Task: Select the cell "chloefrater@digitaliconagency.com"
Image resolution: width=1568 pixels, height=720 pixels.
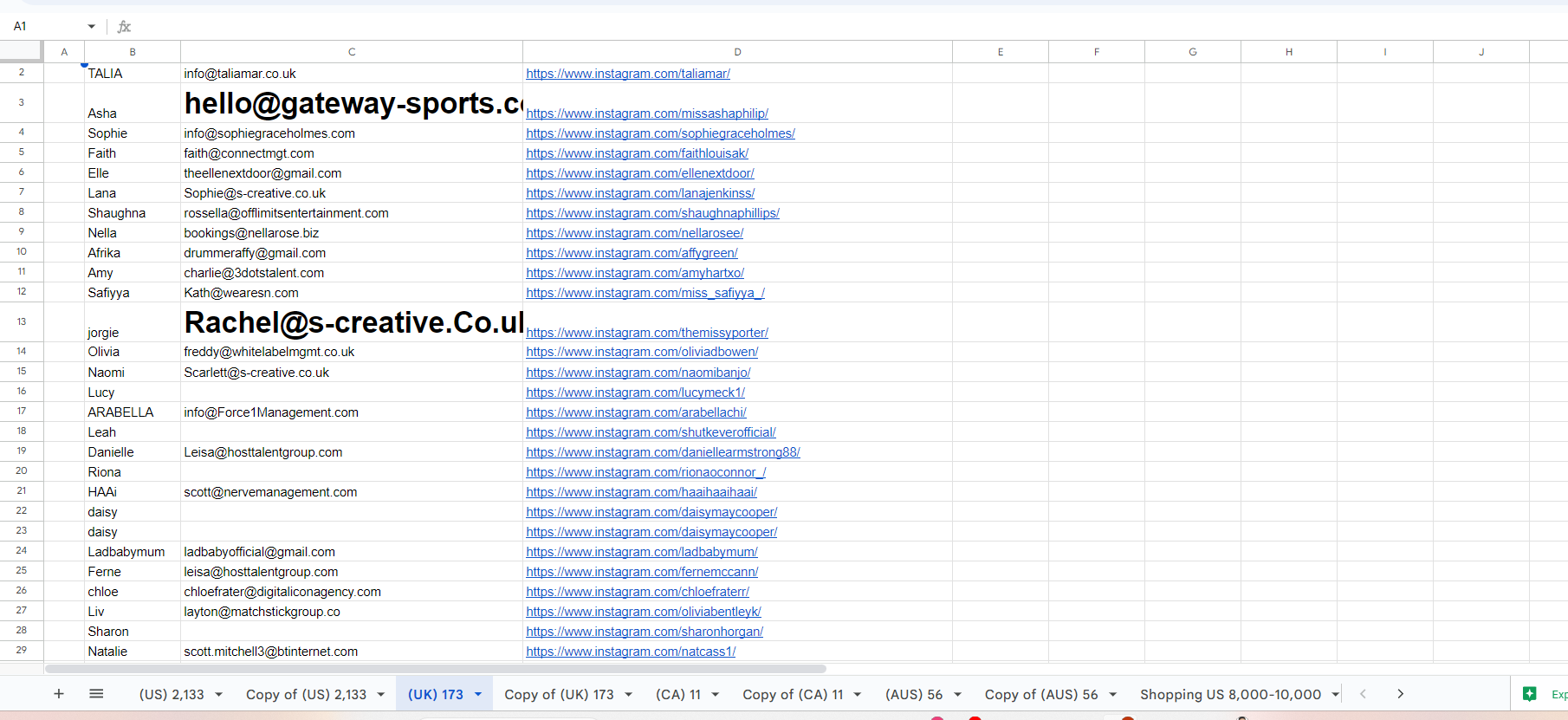Action: tap(352, 592)
